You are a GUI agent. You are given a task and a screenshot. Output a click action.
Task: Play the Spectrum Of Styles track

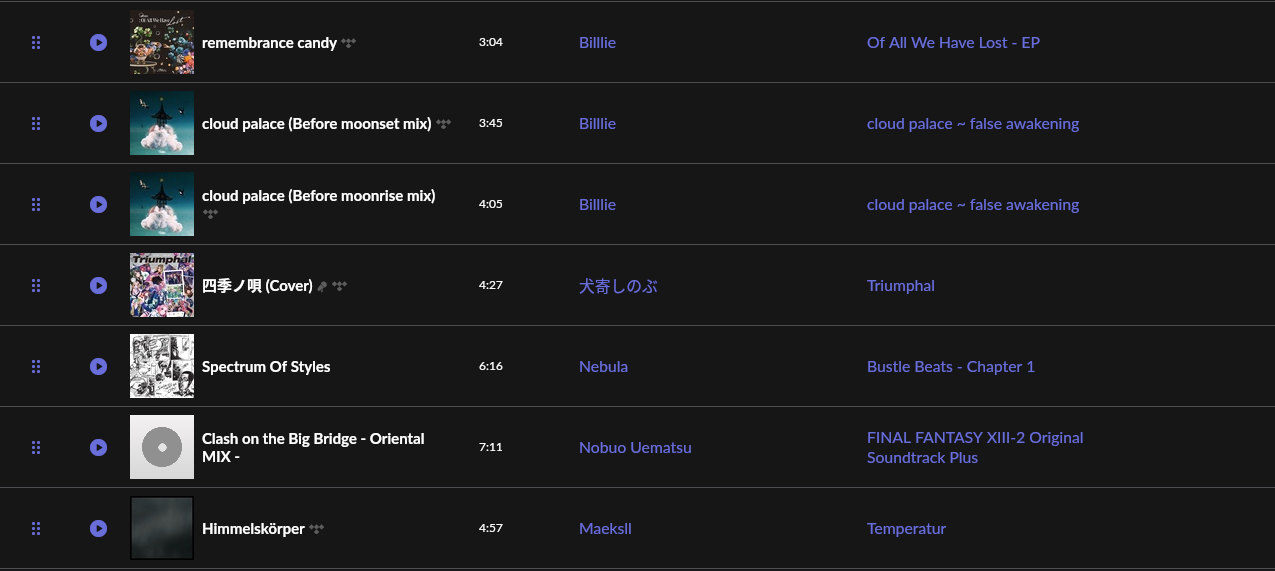[98, 366]
